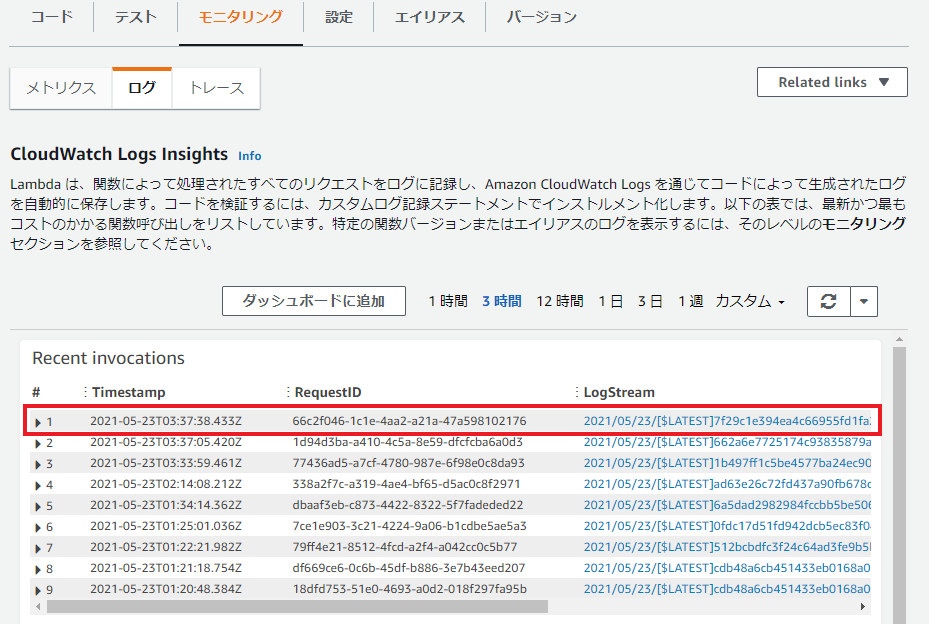
Task: Click Info link next to CloudWatch Logs Insights
Action: pyautogui.click(x=249, y=156)
